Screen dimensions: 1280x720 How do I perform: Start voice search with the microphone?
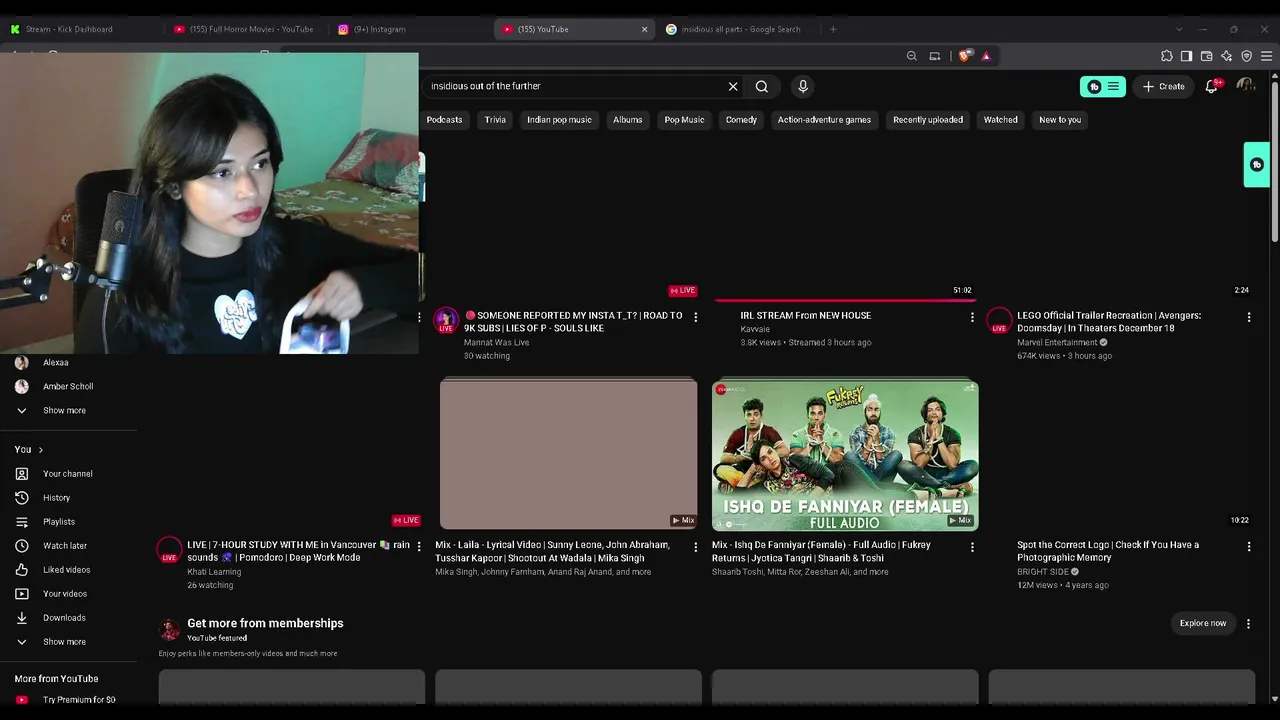coord(803,87)
